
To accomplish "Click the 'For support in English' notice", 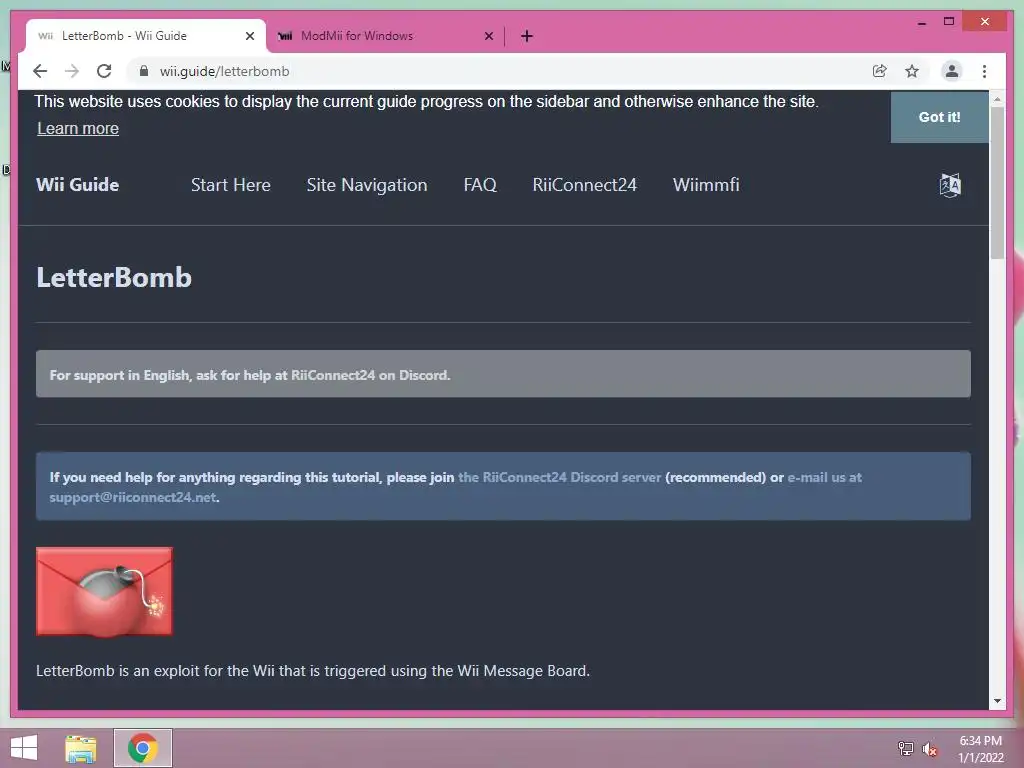I will [503, 374].
